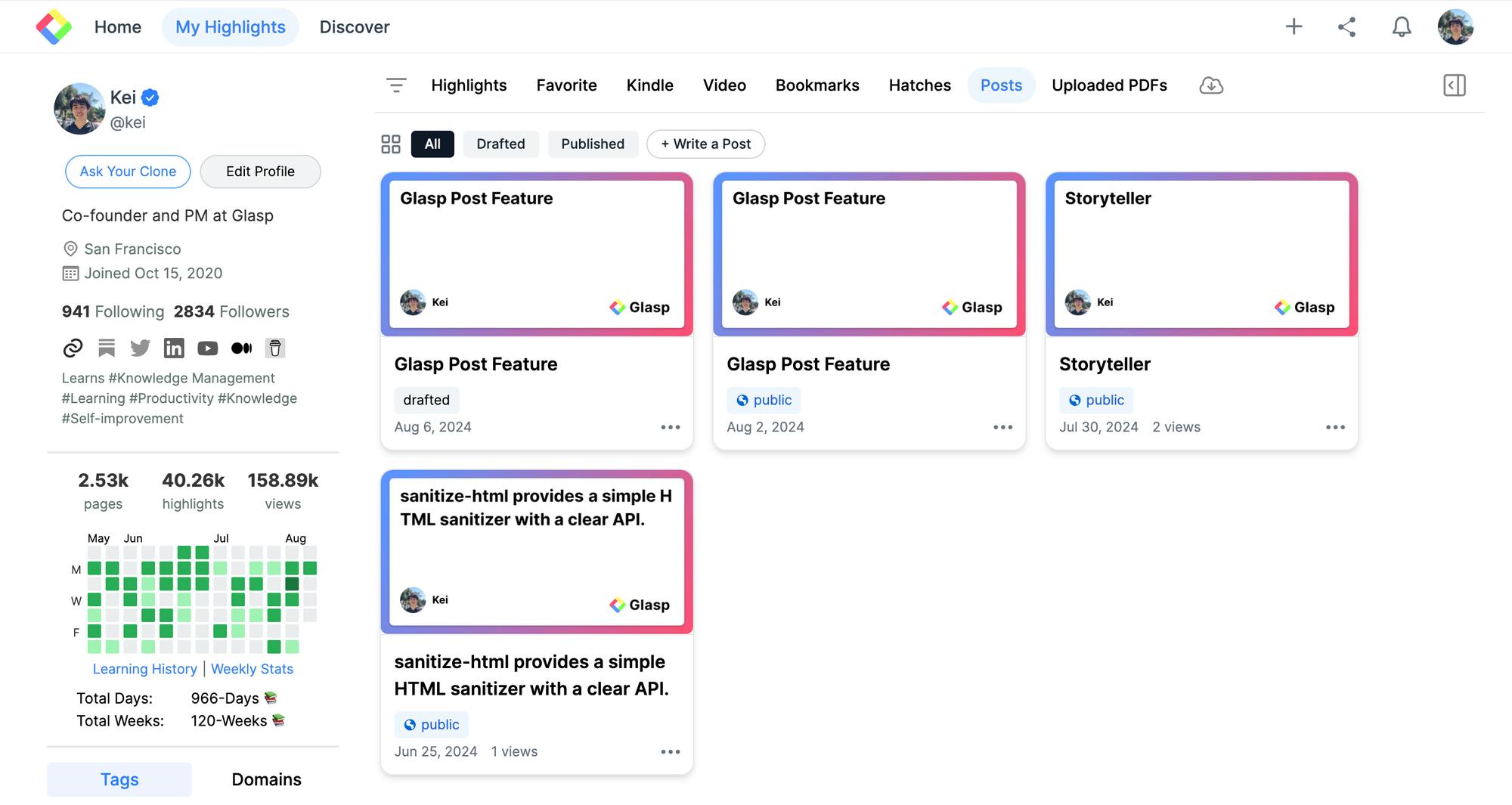1512x805 pixels.
Task: Click the 158.89k views stat
Action: click(283, 491)
